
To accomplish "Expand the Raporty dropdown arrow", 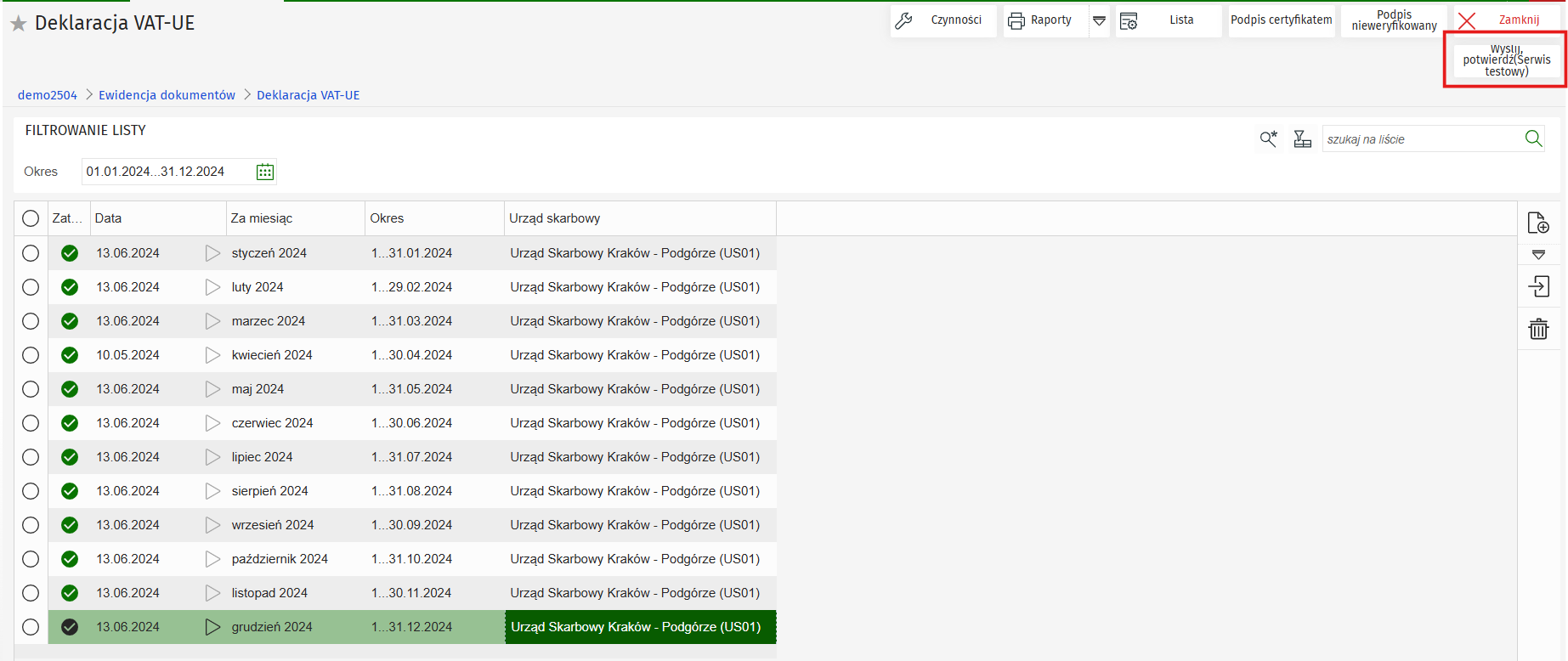I will 1099,20.
